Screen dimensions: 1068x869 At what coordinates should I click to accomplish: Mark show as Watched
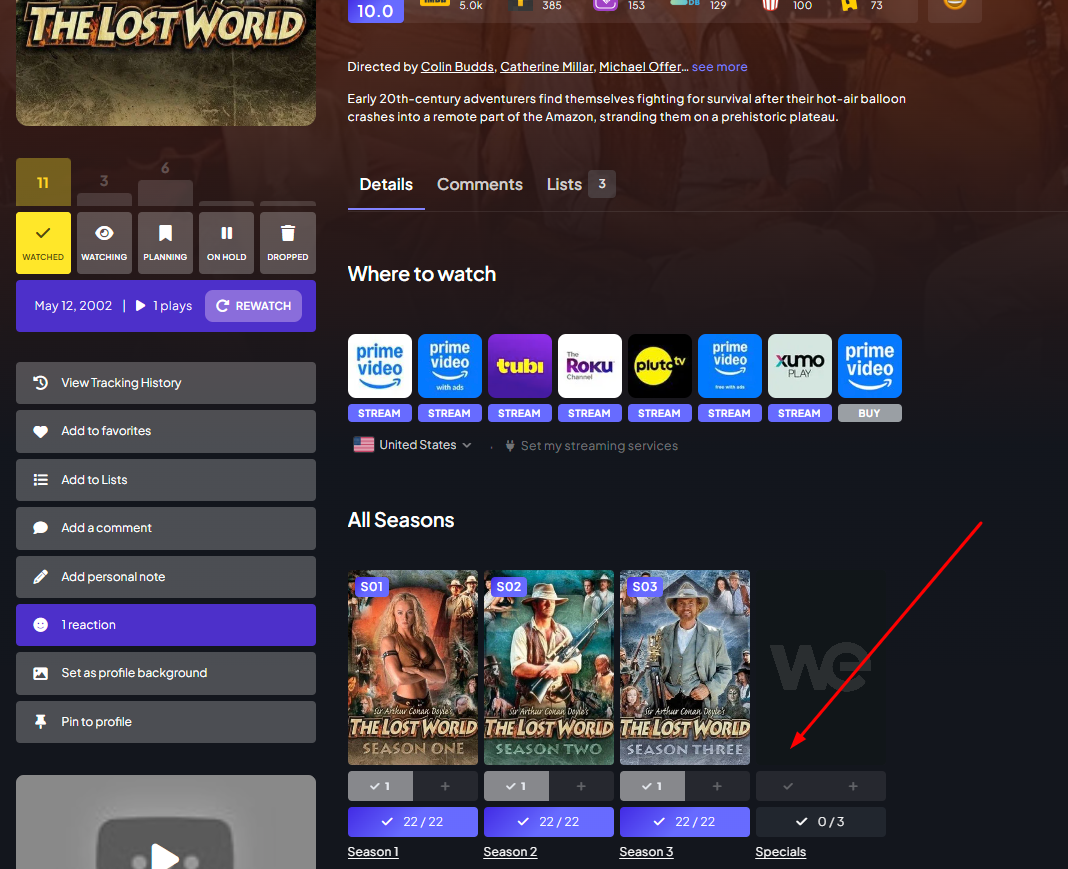[x=43, y=242]
